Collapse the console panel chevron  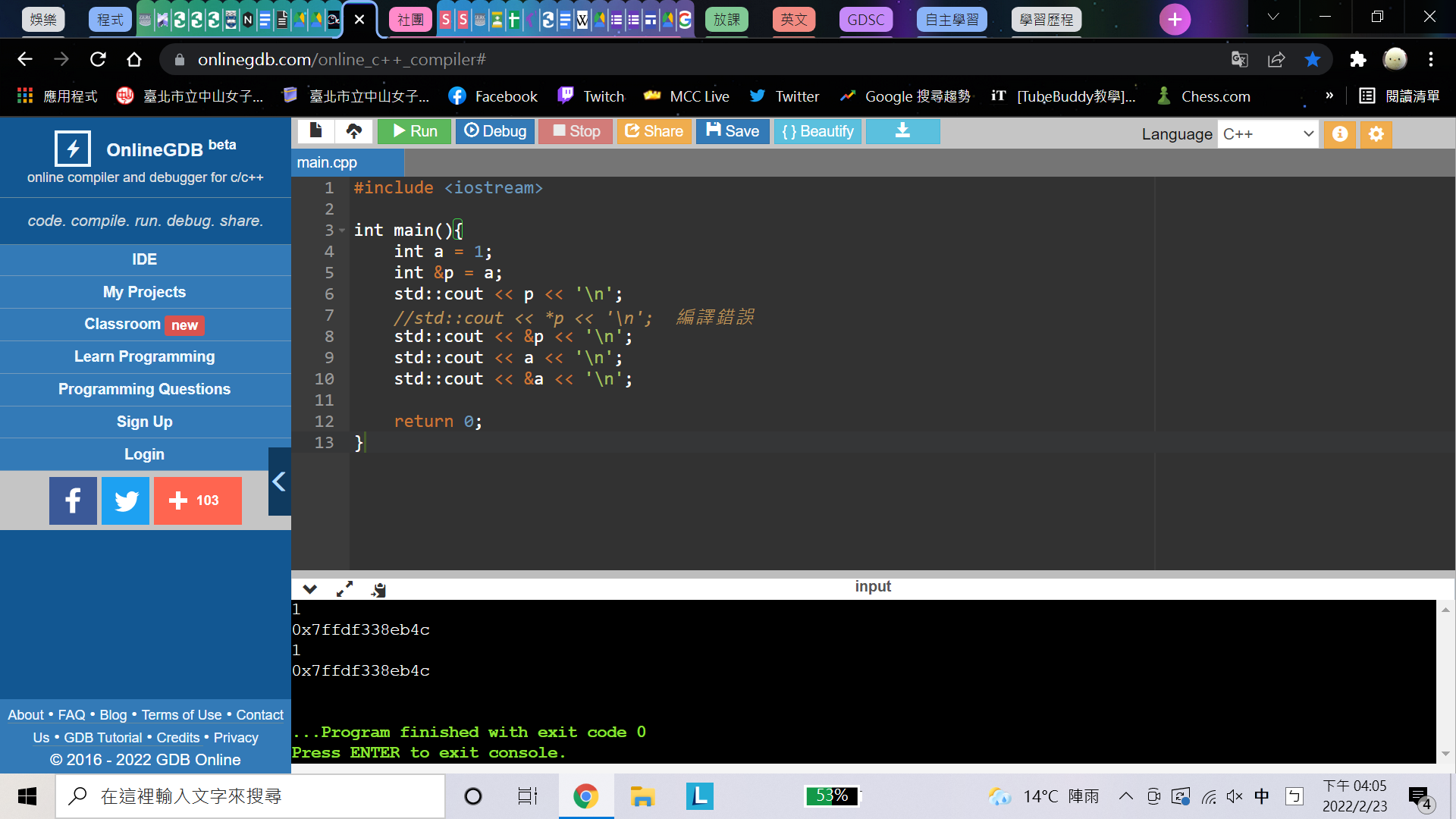pyautogui.click(x=309, y=589)
